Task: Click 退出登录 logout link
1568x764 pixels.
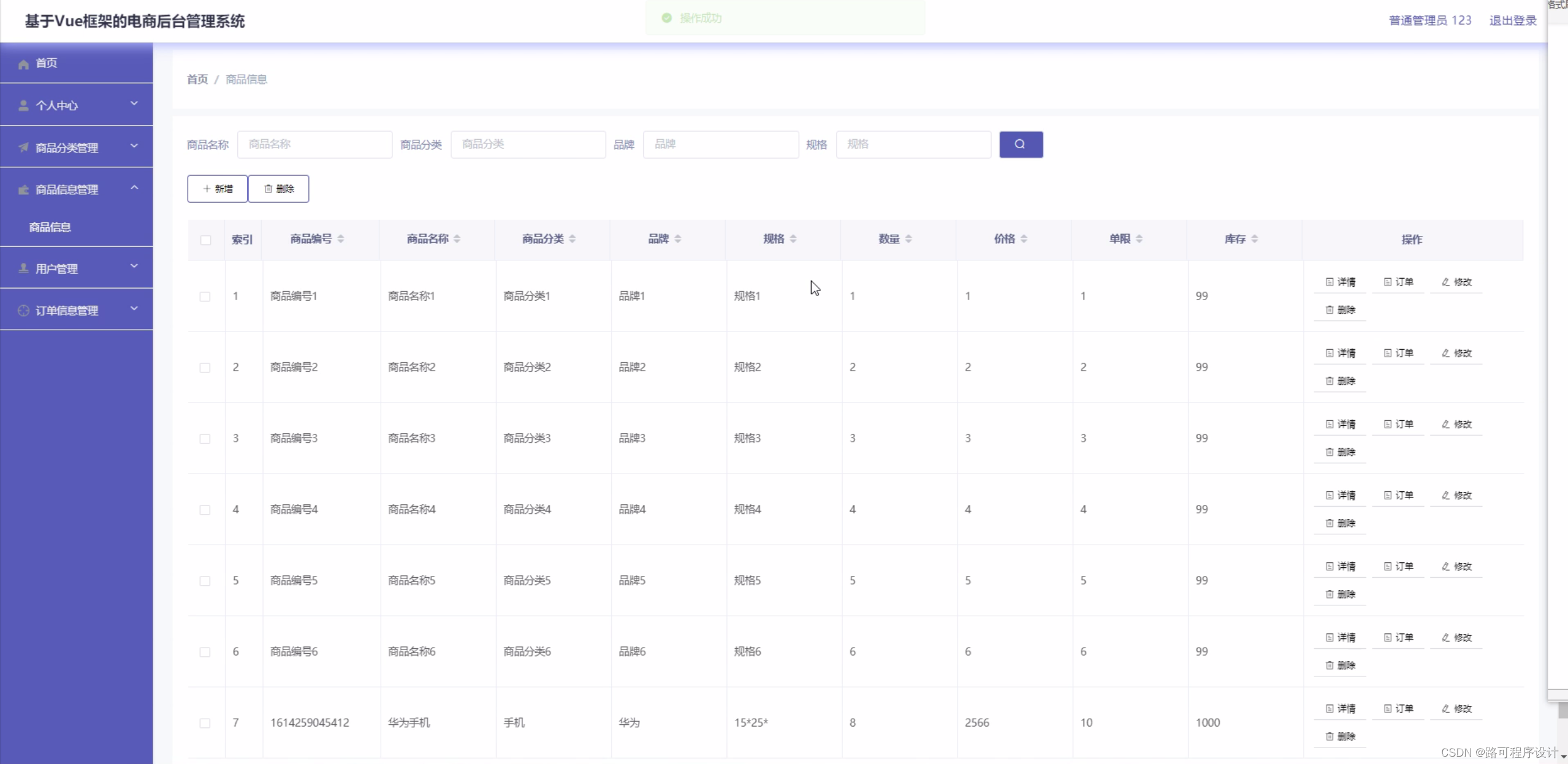Action: (1513, 21)
